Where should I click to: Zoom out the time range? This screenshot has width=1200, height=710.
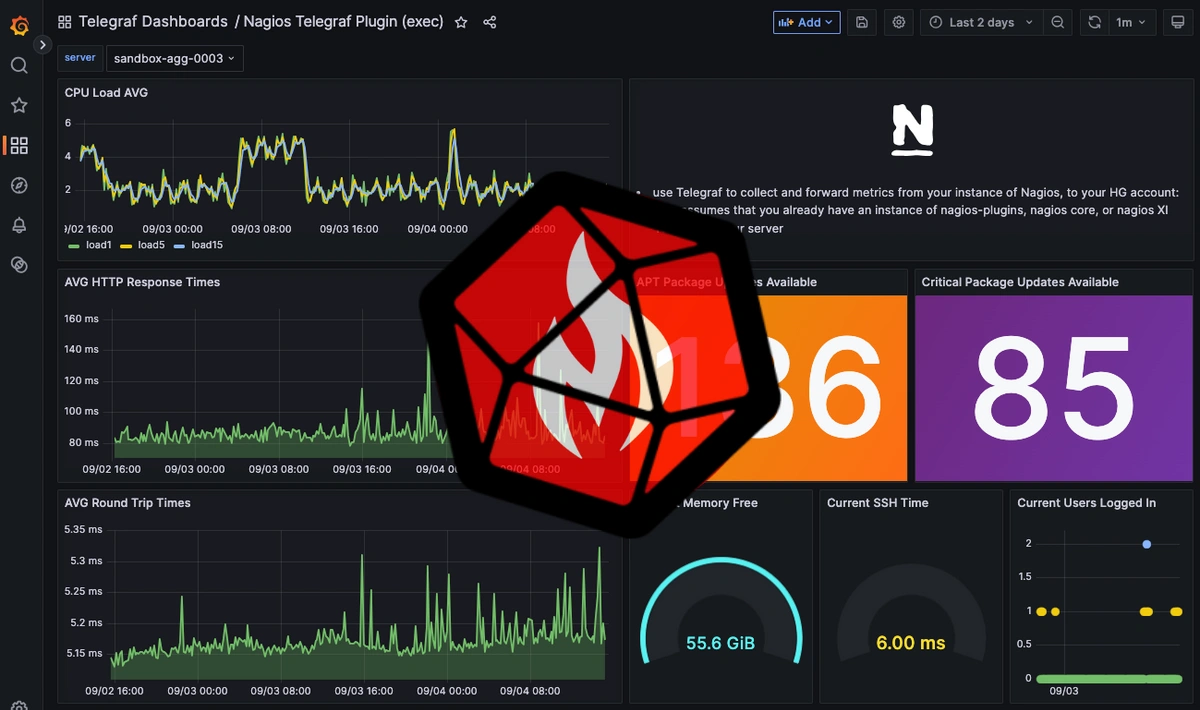(1058, 22)
